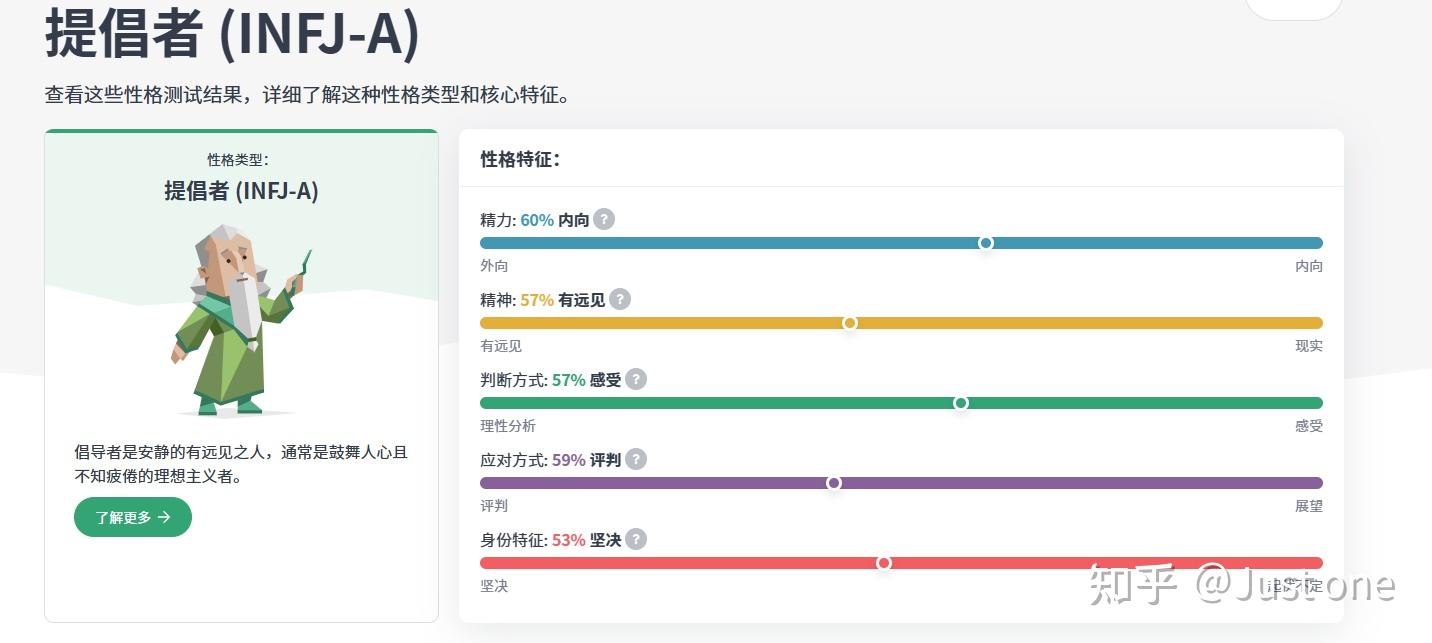Open help tooltip for 精神 trait
This screenshot has height=643, width=1432.
620,299
